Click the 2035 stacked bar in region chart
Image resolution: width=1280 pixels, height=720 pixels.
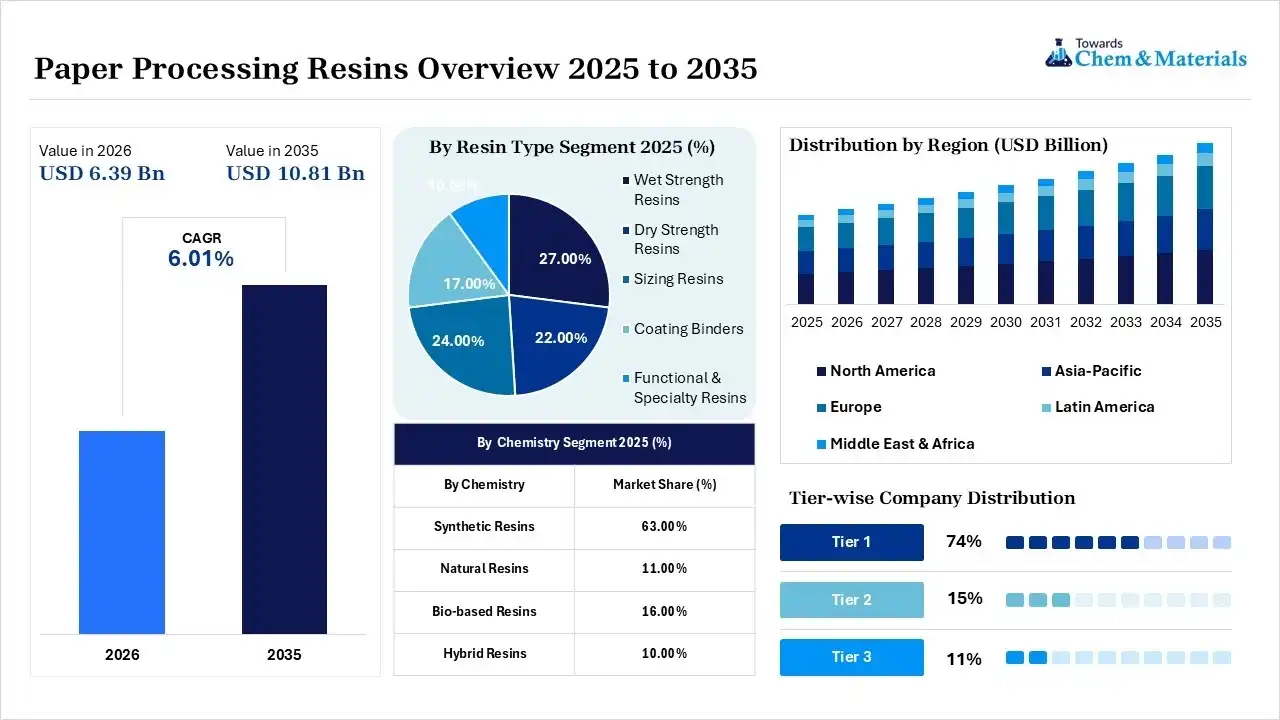tap(1205, 223)
